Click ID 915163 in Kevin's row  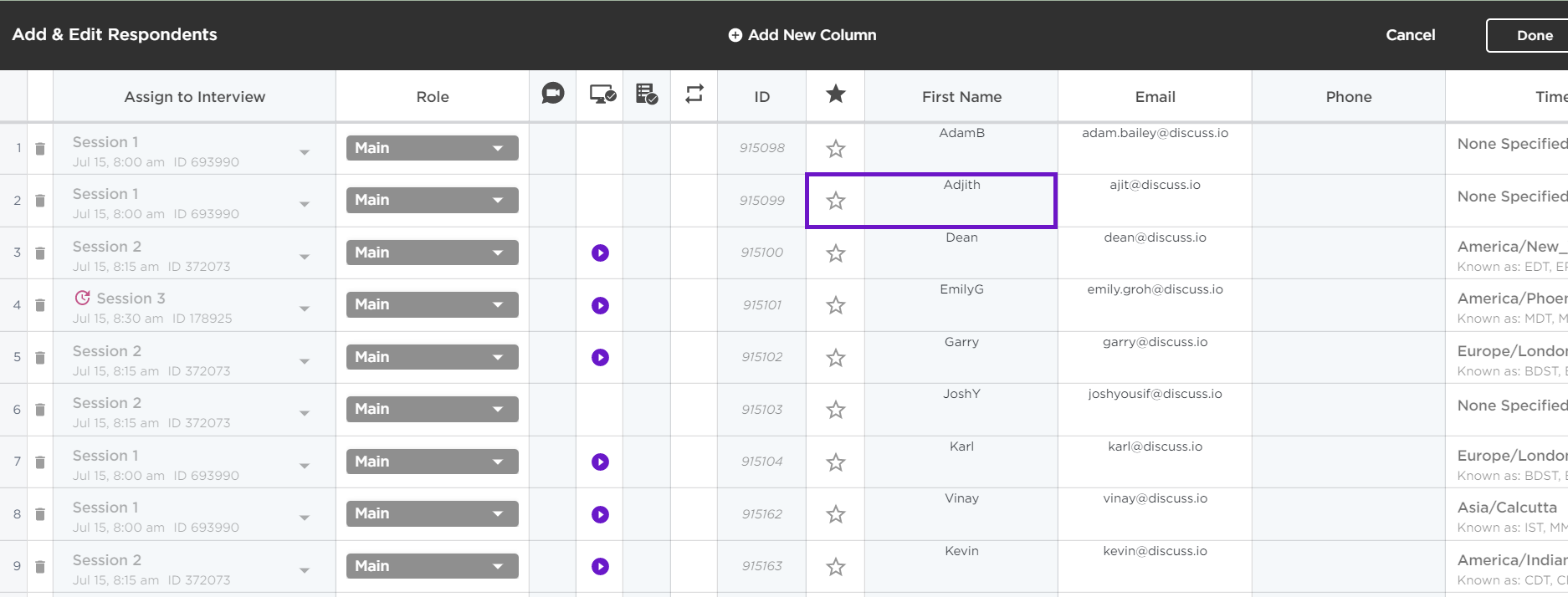coord(761,566)
